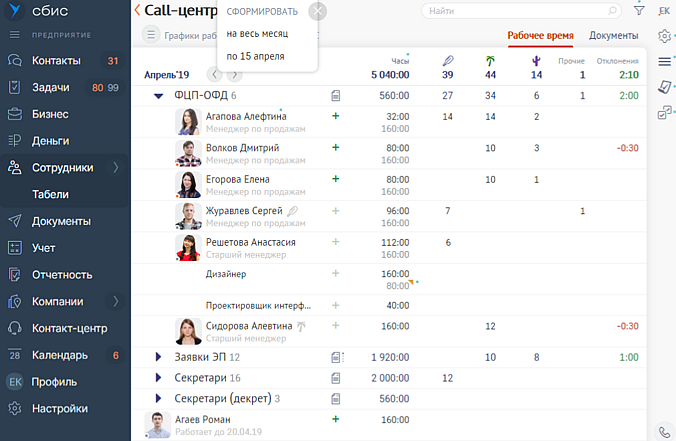Viewport: 676px width, 441px height.
Task: Switch to the Документы tab
Action: [x=613, y=35]
